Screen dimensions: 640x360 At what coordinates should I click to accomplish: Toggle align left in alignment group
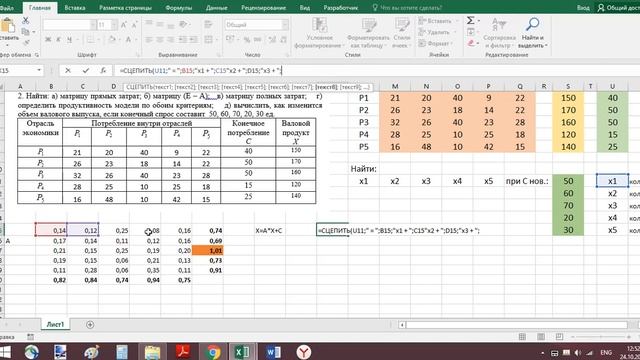(x=149, y=40)
